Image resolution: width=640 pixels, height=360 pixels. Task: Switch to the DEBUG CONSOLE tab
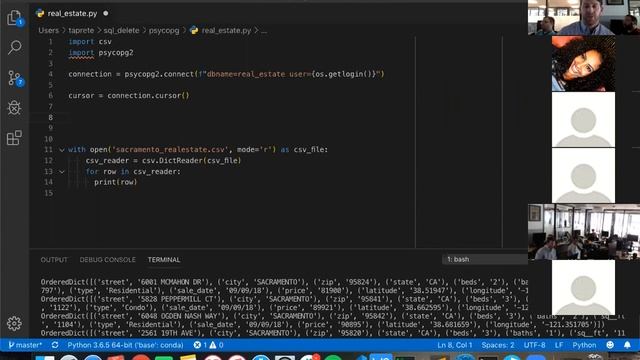(107, 260)
